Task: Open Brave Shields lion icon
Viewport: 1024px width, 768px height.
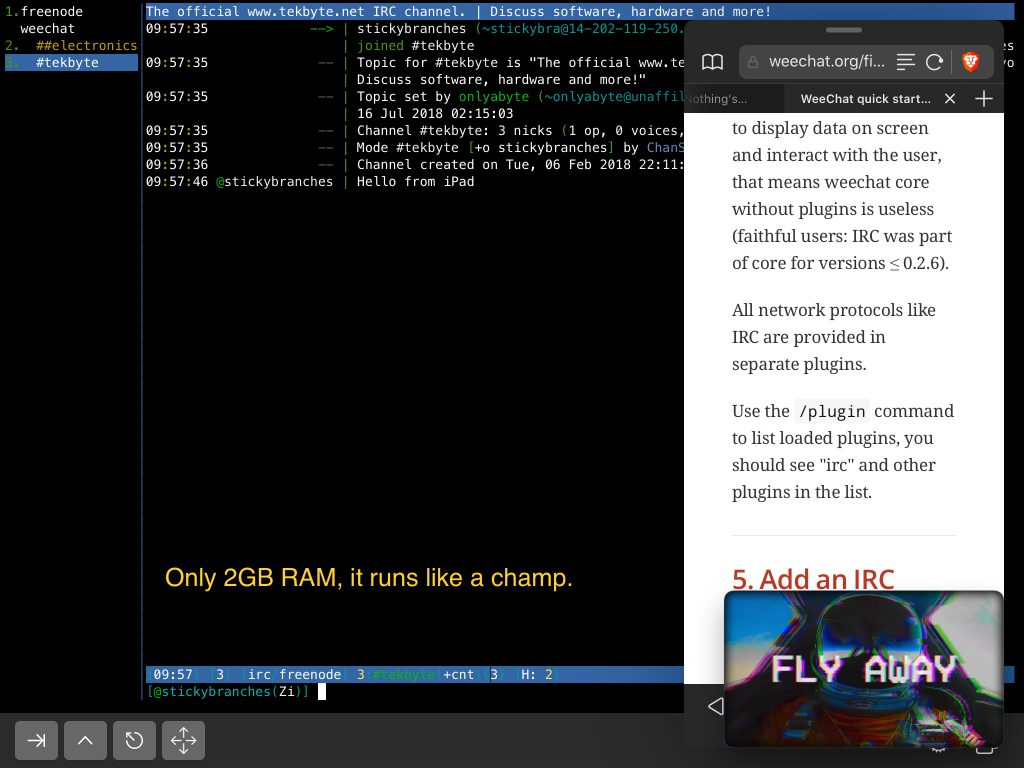Action: pyautogui.click(x=970, y=62)
